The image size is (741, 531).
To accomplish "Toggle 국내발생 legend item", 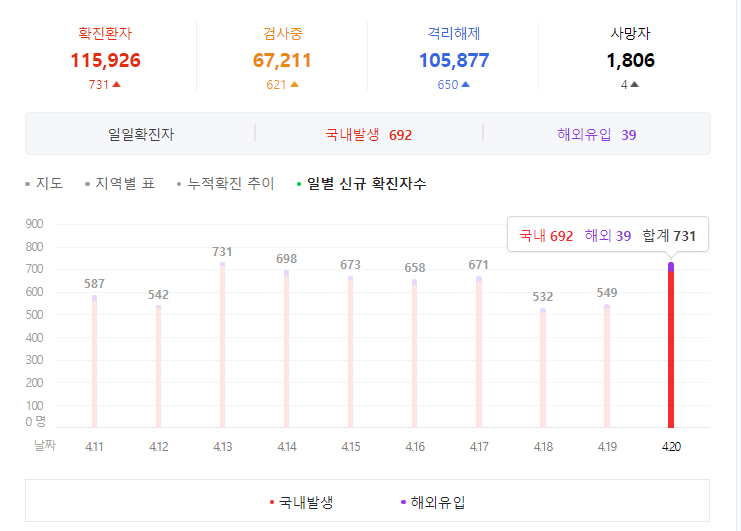I will pyautogui.click(x=302, y=502).
